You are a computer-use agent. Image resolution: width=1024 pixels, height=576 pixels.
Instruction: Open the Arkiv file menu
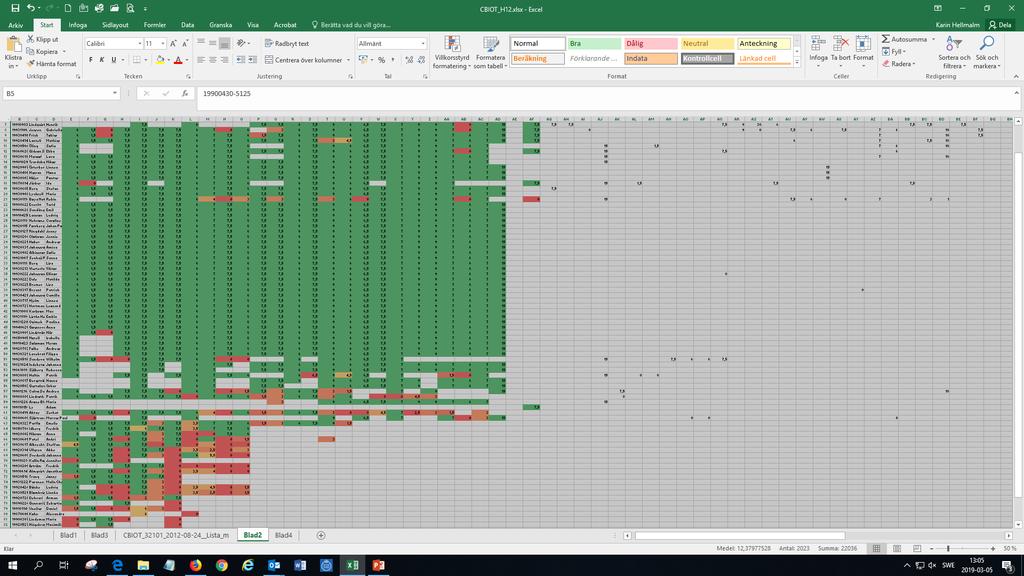click(x=16, y=25)
